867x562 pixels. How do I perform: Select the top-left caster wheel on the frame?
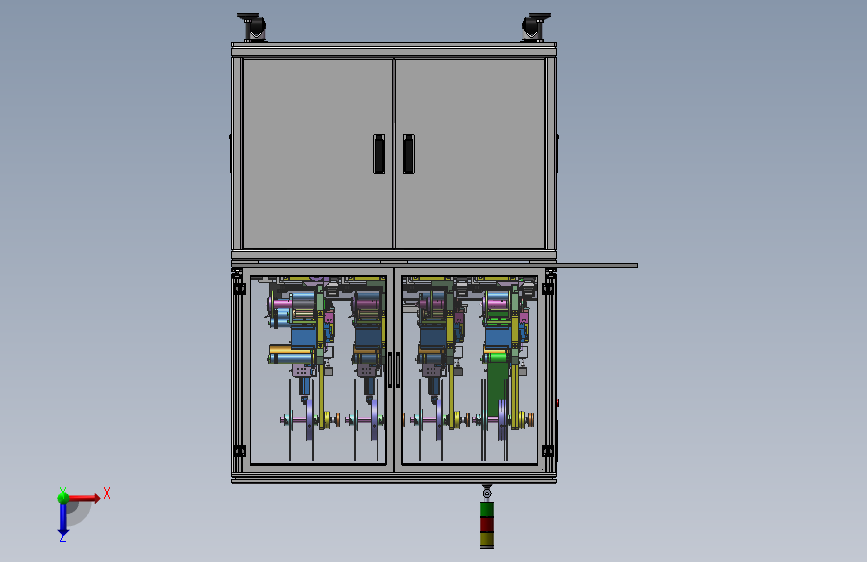[x=253, y=27]
